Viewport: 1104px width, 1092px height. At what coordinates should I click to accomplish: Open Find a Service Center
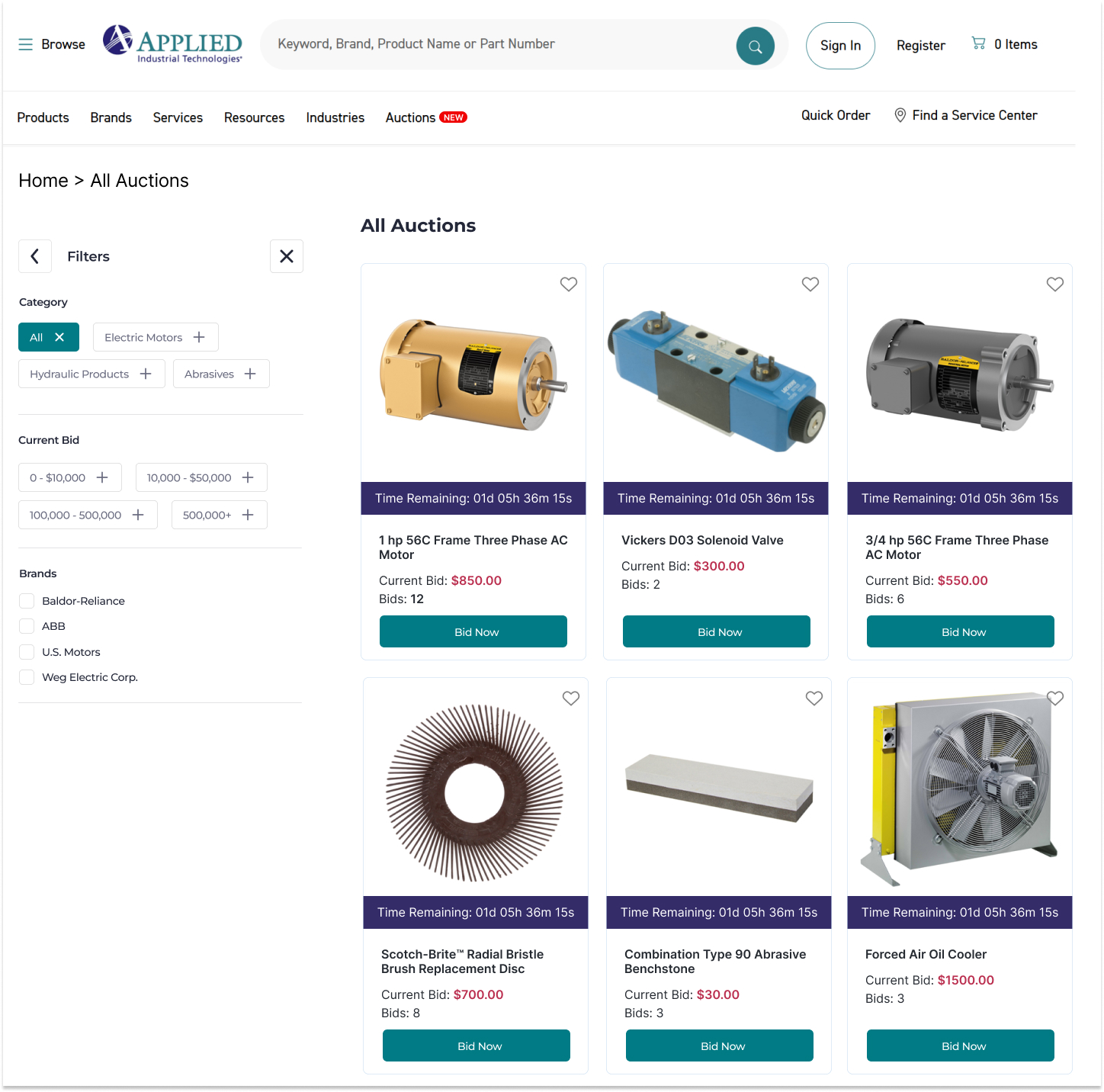tap(966, 115)
